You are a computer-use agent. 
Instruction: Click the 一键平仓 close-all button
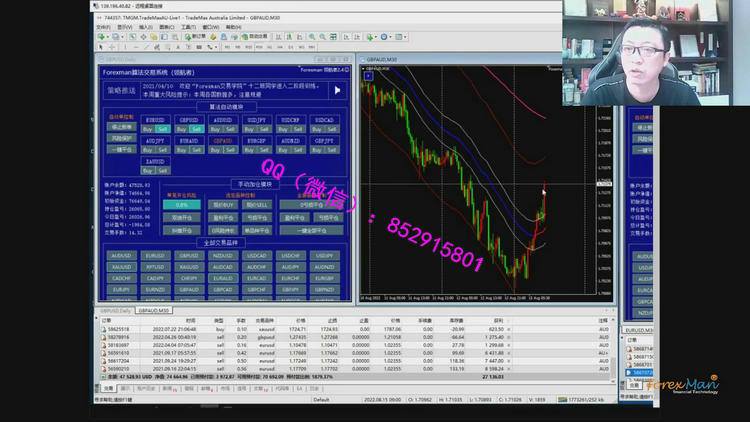click(x=120, y=149)
